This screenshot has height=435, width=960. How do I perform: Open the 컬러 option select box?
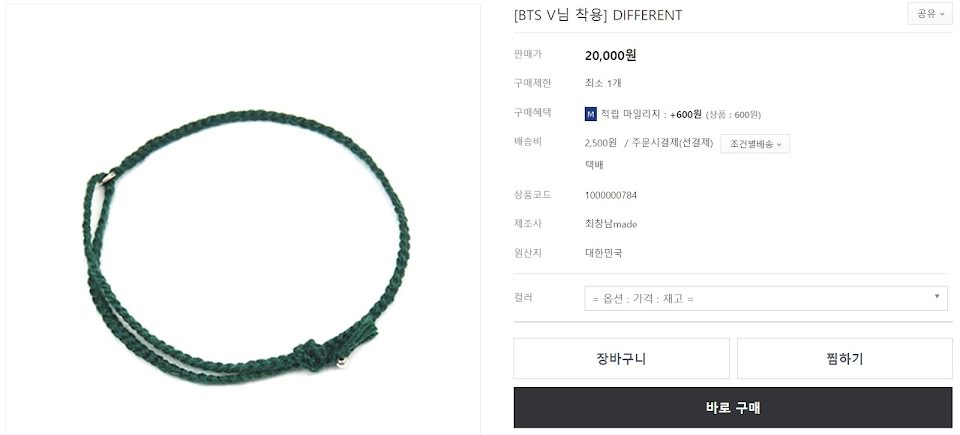point(765,298)
